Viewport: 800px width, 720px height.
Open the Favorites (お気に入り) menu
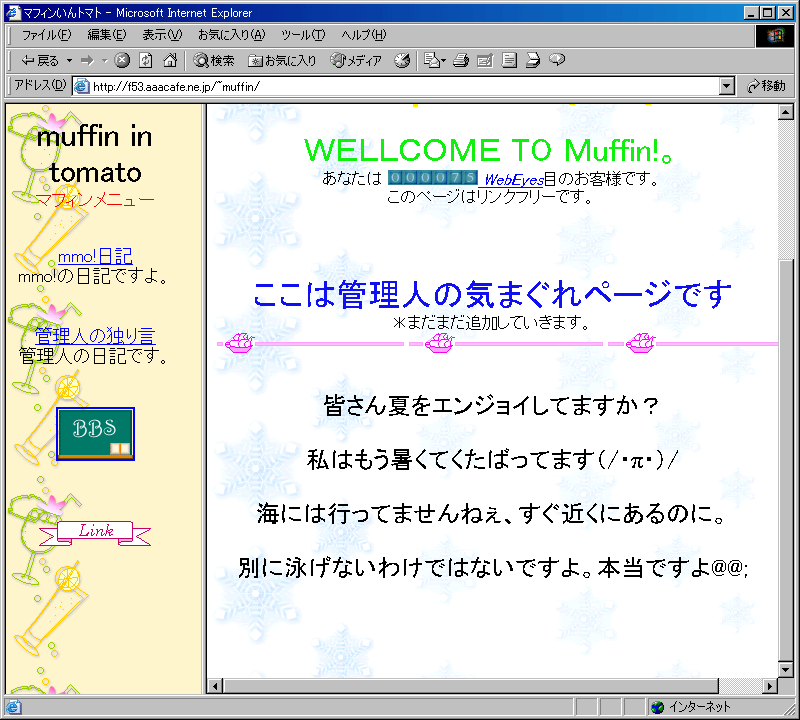(232, 35)
